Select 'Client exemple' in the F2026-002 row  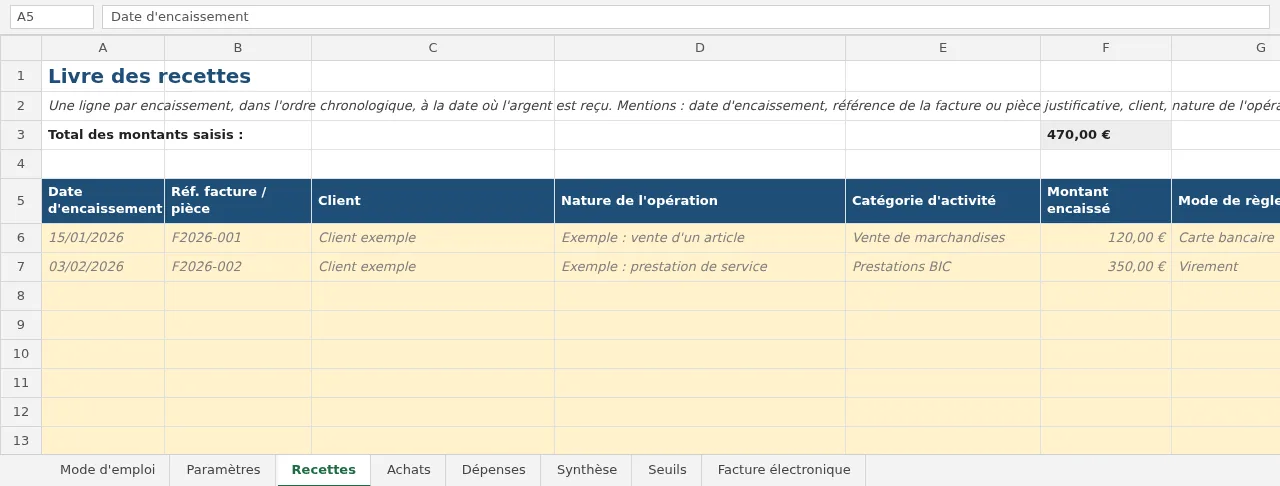[433, 267]
